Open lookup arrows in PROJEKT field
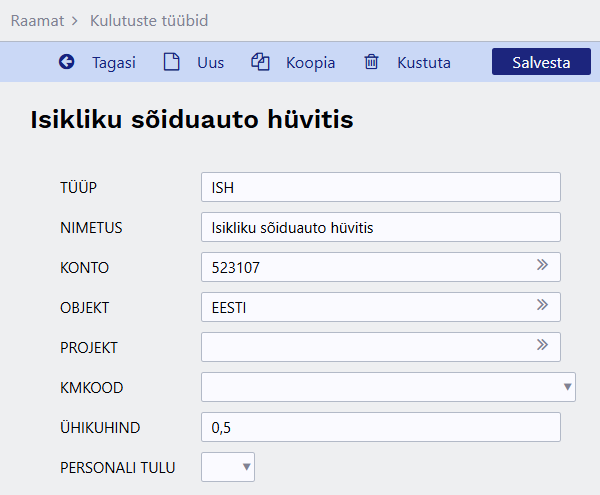Screen dimensions: 600x495 point(542,346)
